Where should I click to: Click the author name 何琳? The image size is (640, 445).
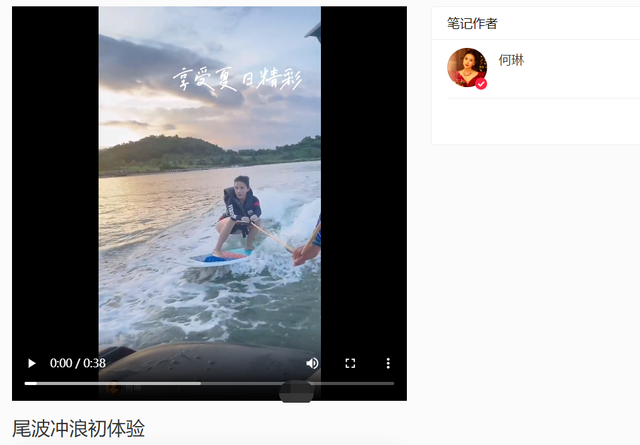click(511, 60)
